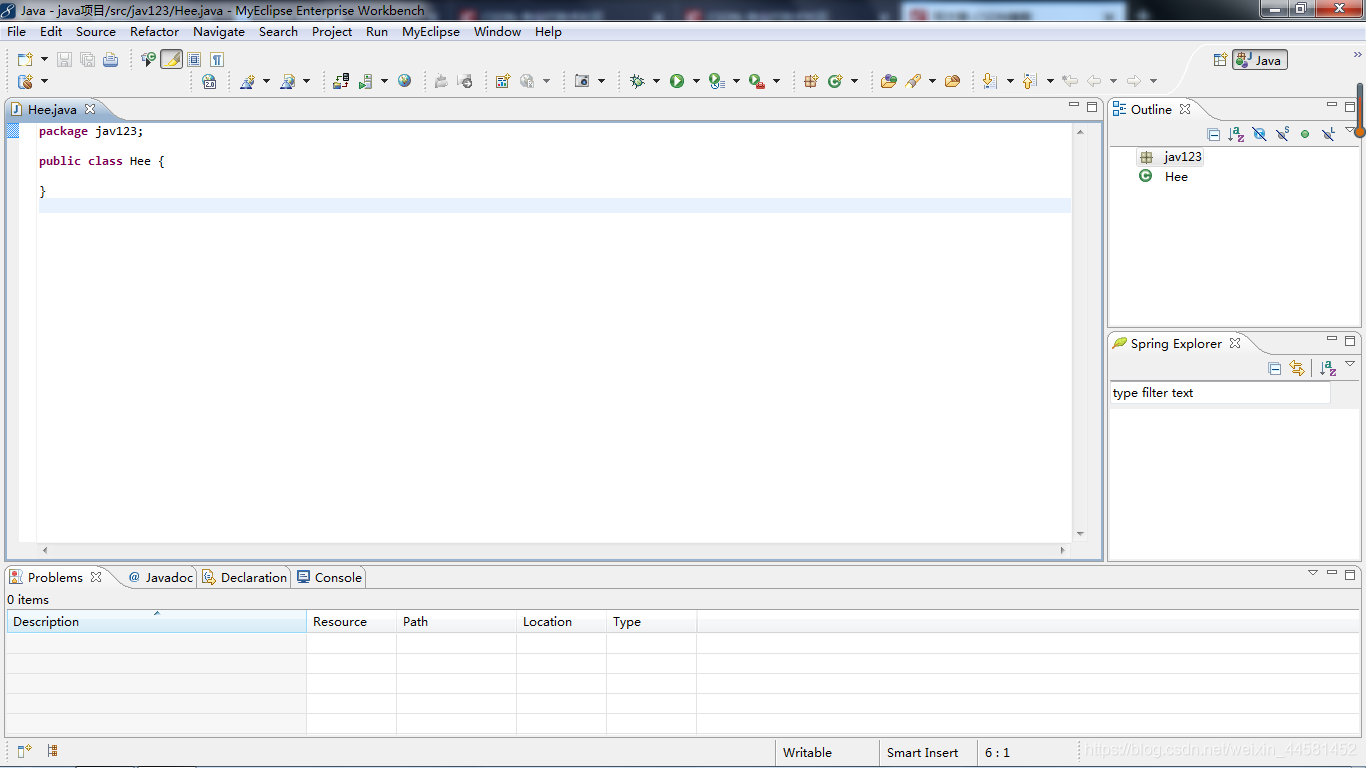Click the Debug bug icon
The height and width of the screenshot is (768, 1366).
pyautogui.click(x=637, y=81)
